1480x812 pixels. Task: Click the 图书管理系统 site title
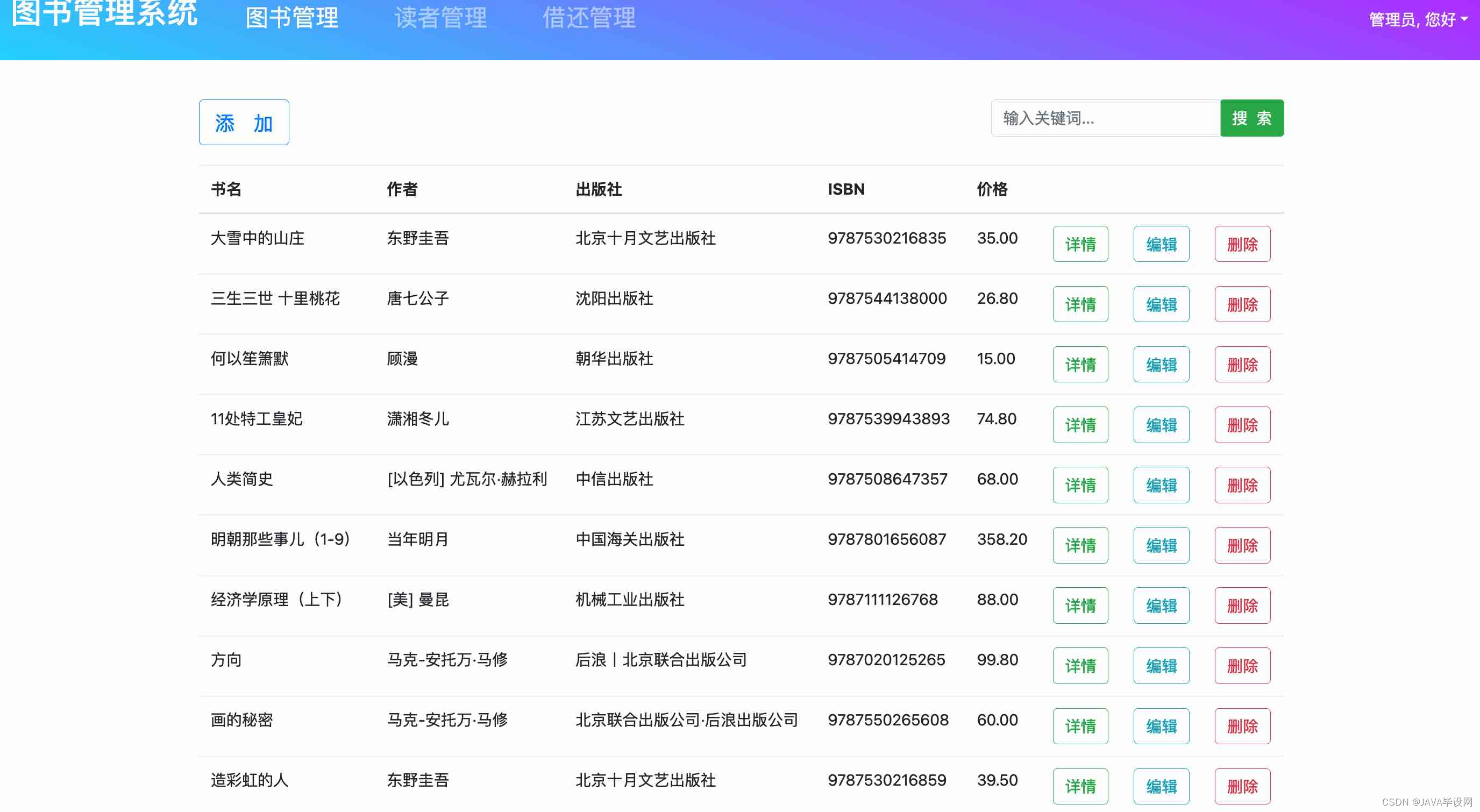[104, 14]
